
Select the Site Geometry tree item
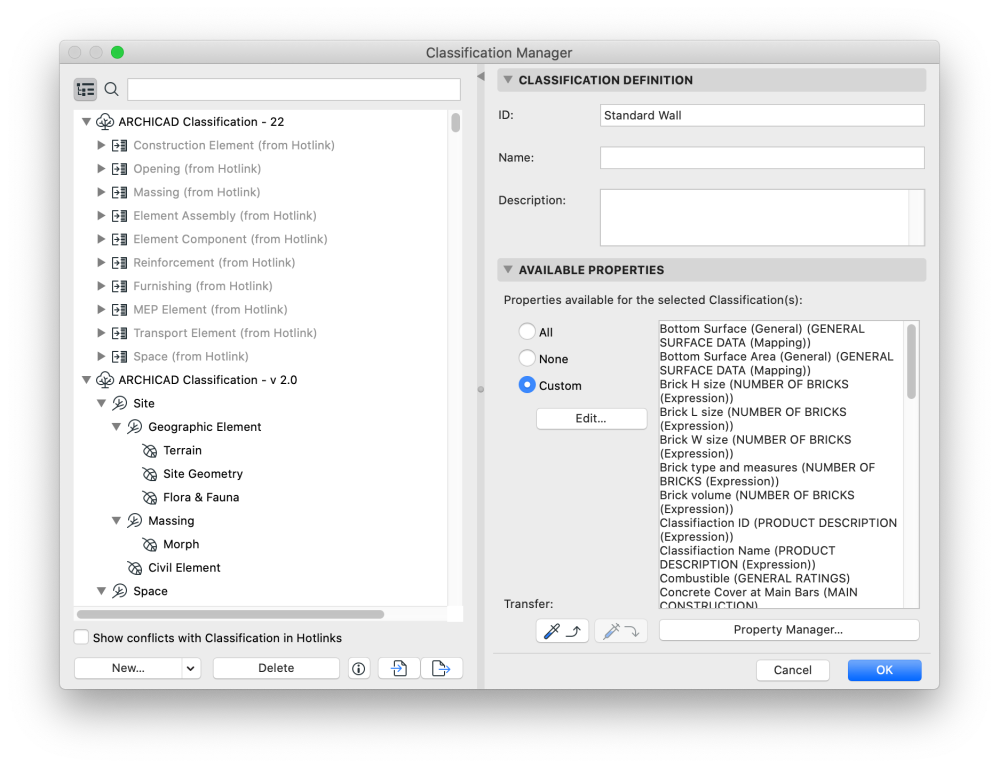point(203,474)
